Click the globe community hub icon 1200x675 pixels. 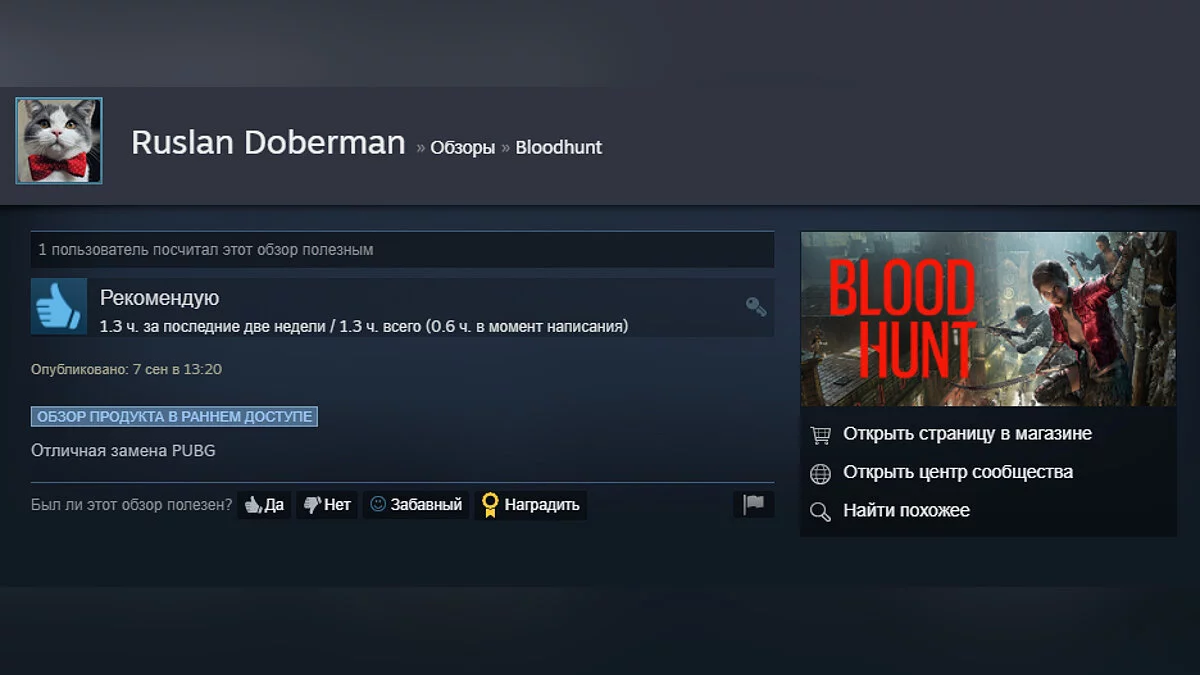coord(821,473)
